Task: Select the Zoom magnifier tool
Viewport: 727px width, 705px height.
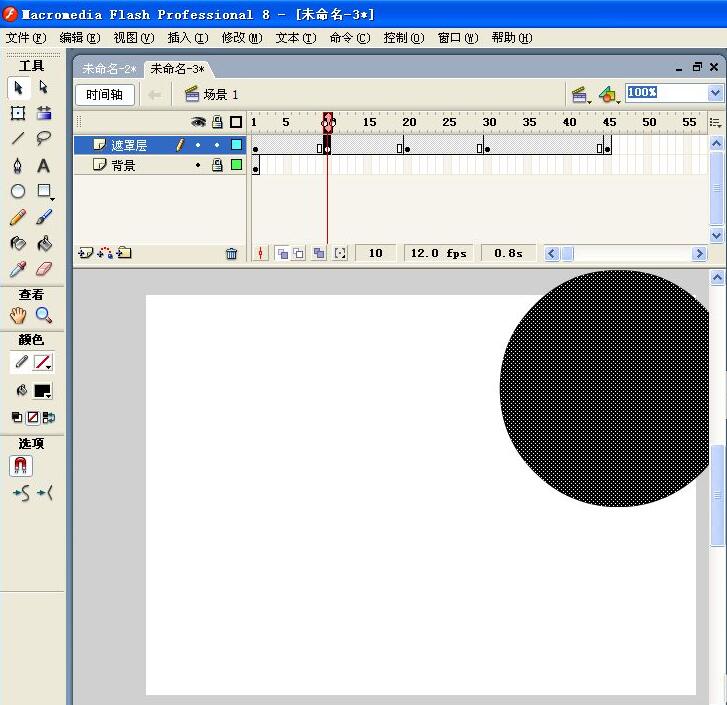Action: (44, 316)
